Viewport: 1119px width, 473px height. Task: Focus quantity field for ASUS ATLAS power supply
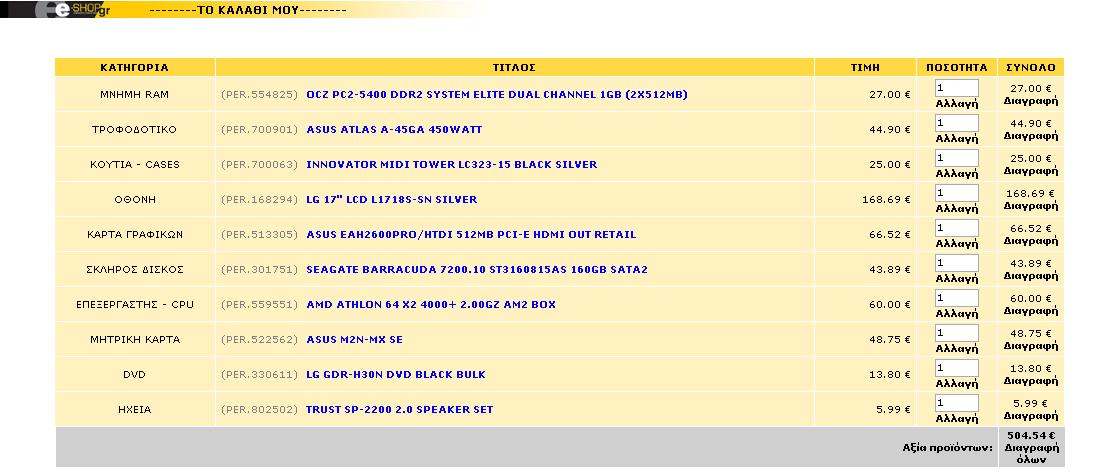click(x=956, y=123)
